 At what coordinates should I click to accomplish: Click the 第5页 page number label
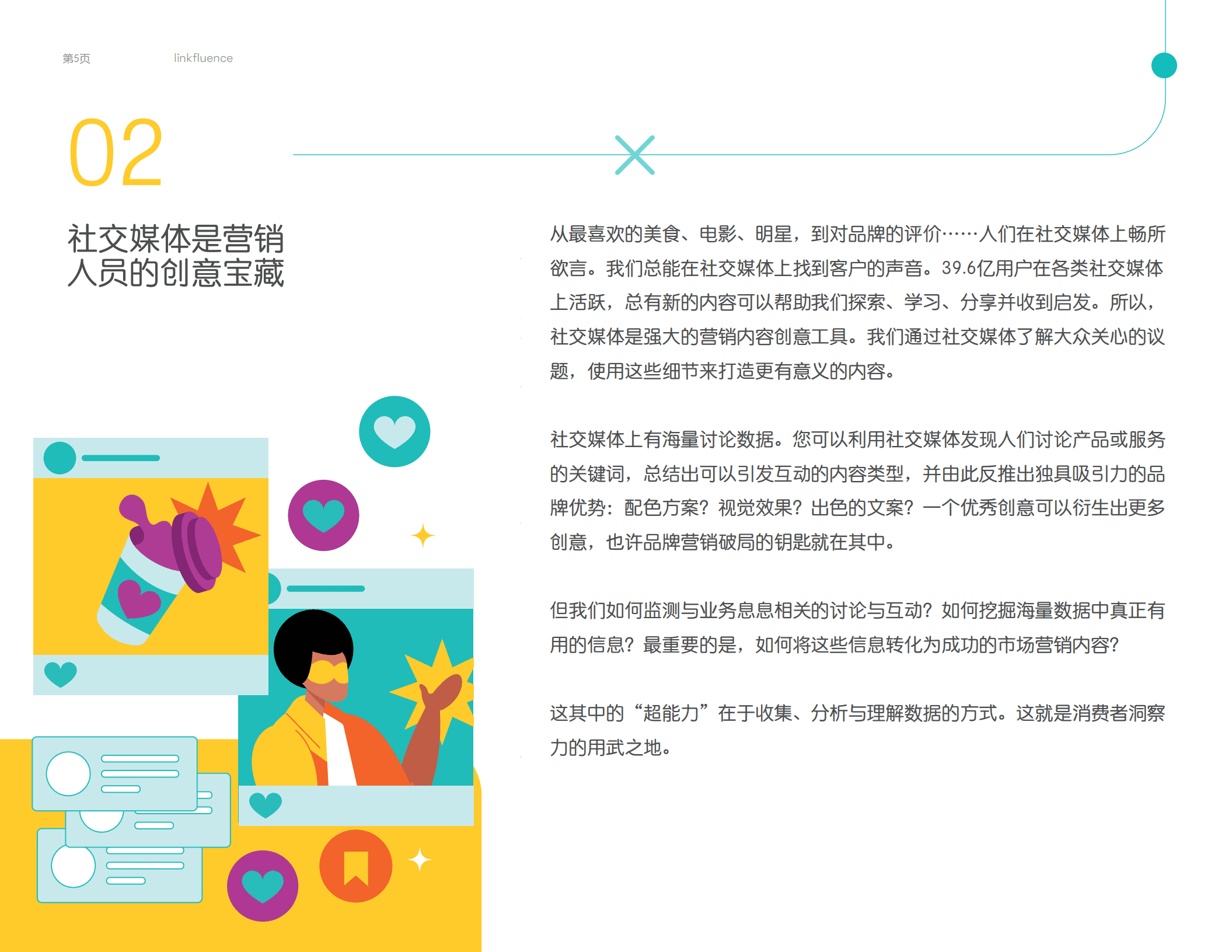coord(78,58)
